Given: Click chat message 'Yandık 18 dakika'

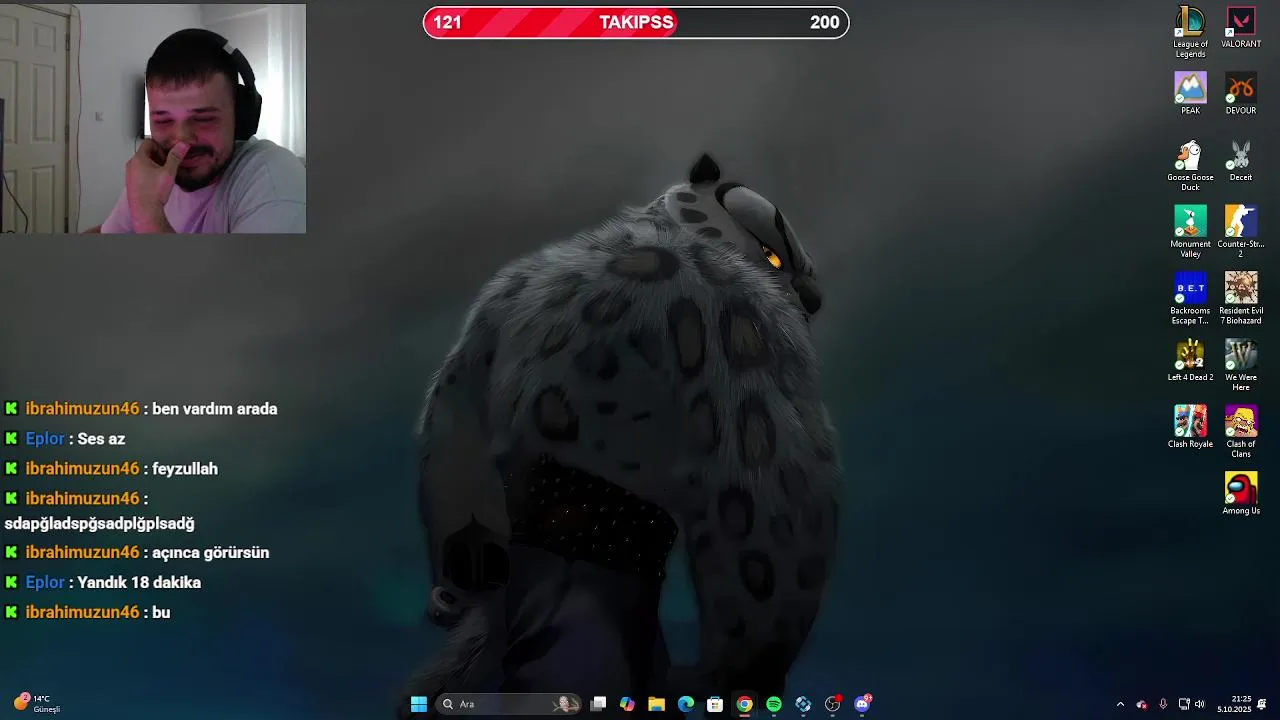Looking at the screenshot, I should (x=139, y=583).
